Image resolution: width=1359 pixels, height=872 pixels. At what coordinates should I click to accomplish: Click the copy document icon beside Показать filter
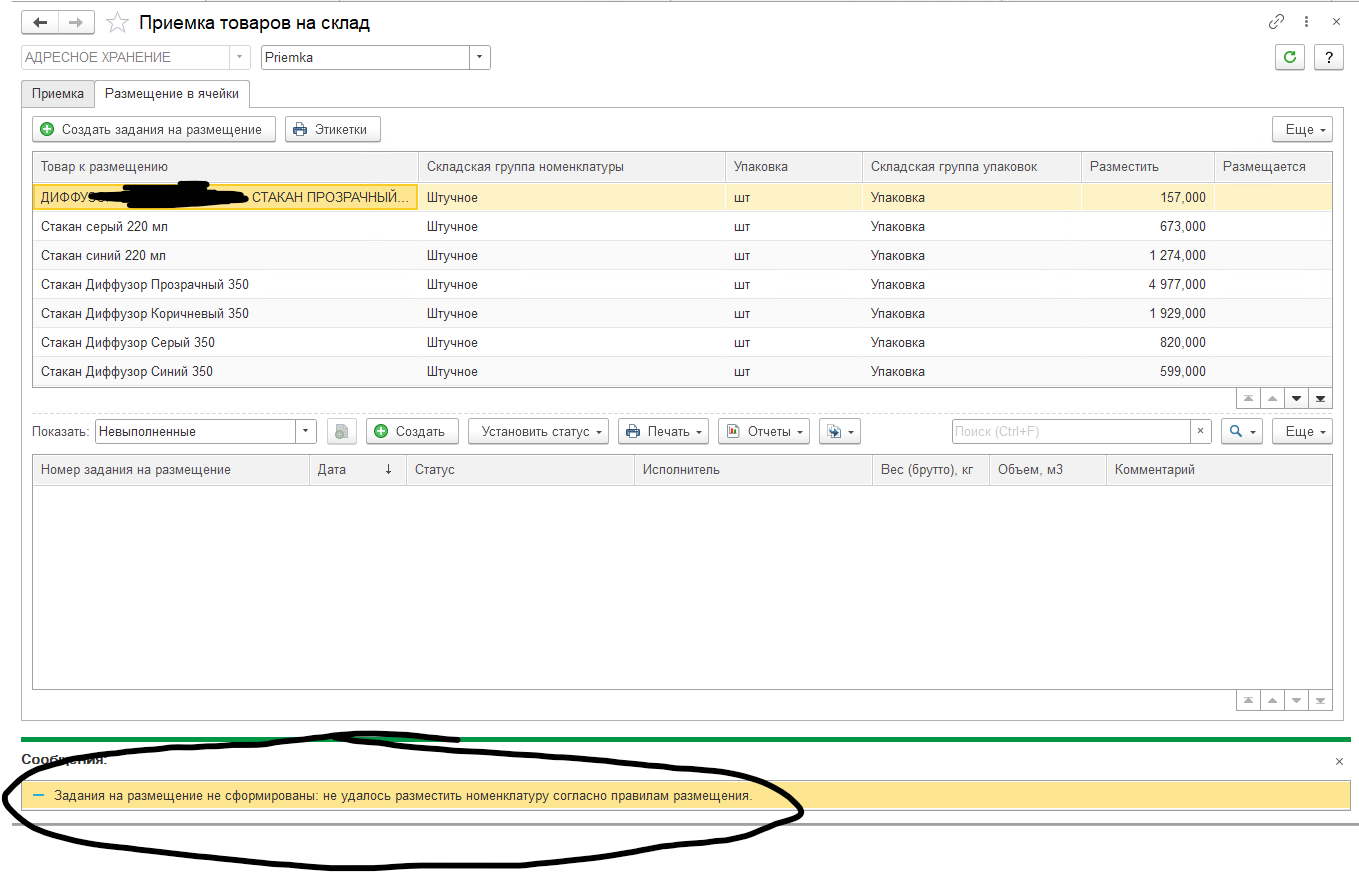click(342, 432)
